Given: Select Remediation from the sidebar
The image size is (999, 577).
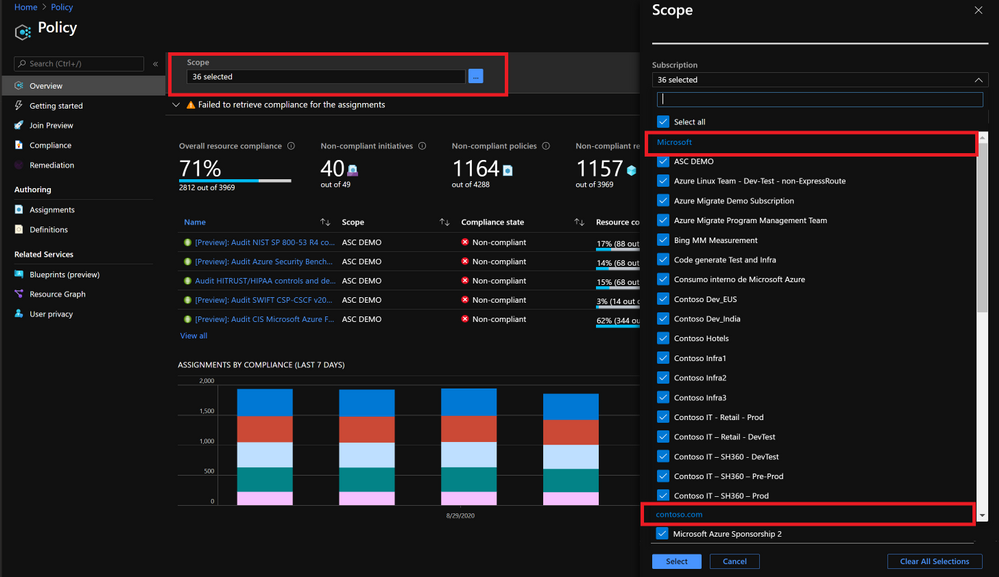Looking at the screenshot, I should tap(50, 164).
